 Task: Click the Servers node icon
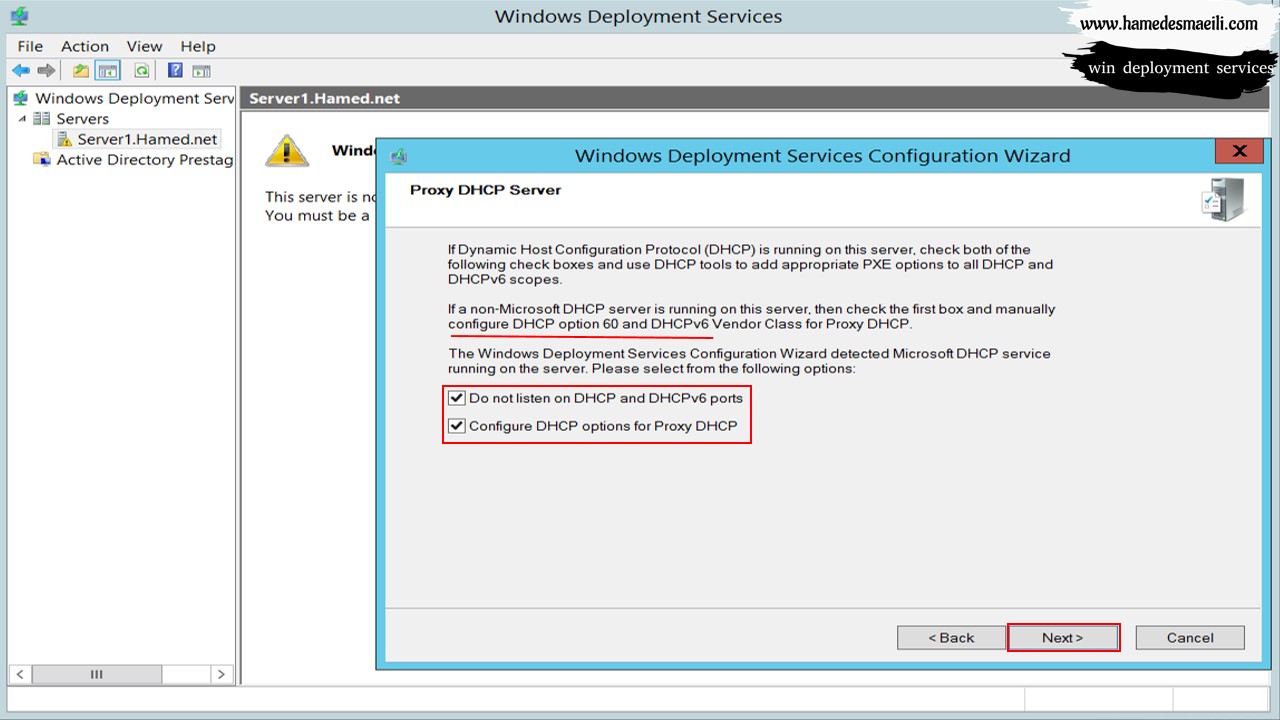pos(42,119)
